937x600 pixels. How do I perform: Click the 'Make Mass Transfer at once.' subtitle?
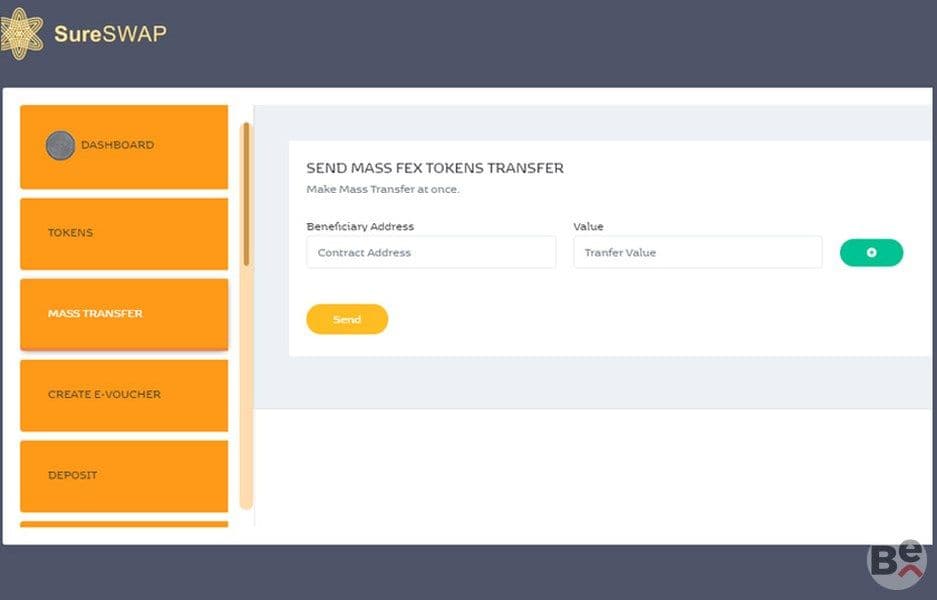(383, 189)
